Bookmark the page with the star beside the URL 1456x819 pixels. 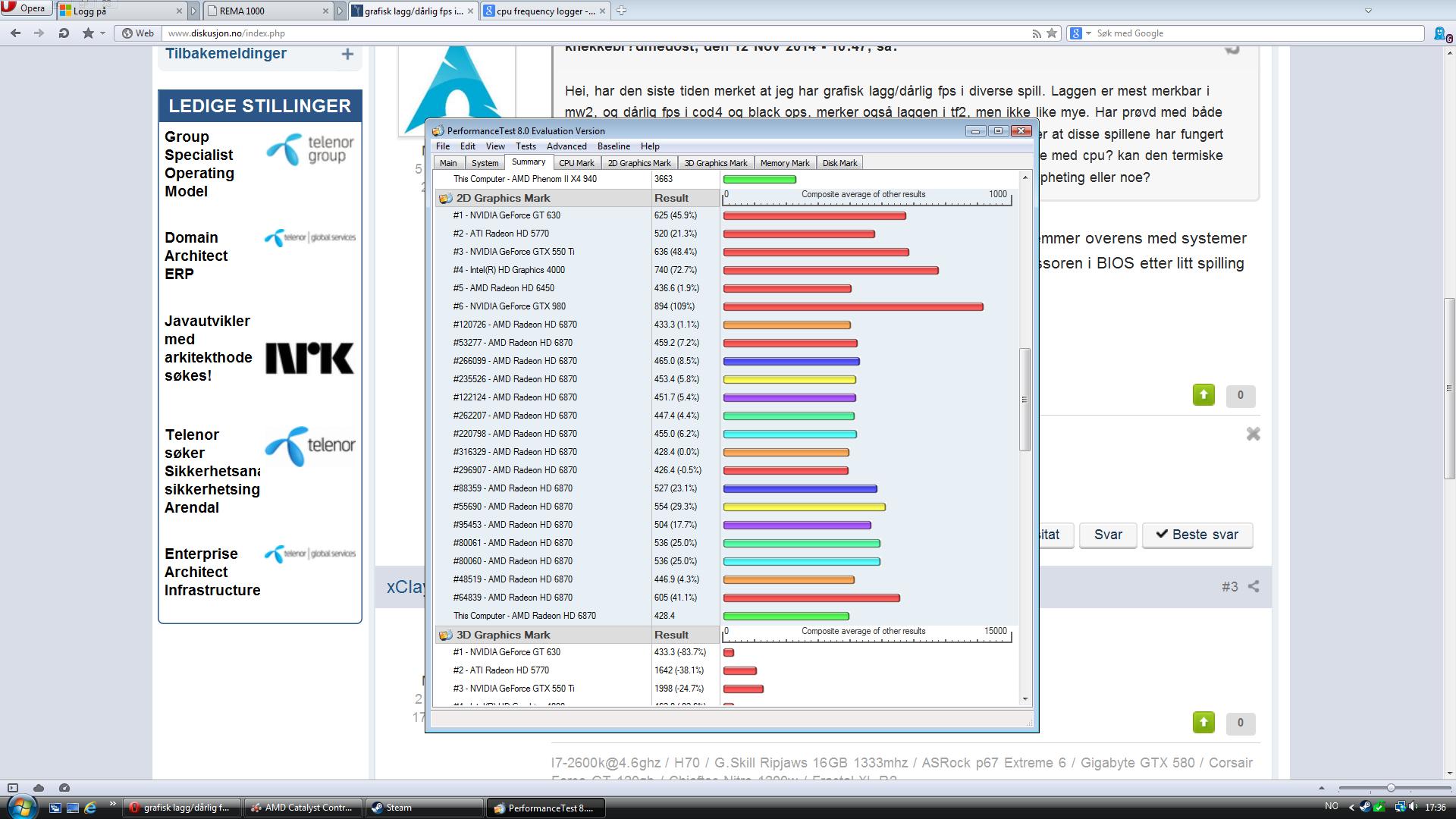[x=1052, y=33]
